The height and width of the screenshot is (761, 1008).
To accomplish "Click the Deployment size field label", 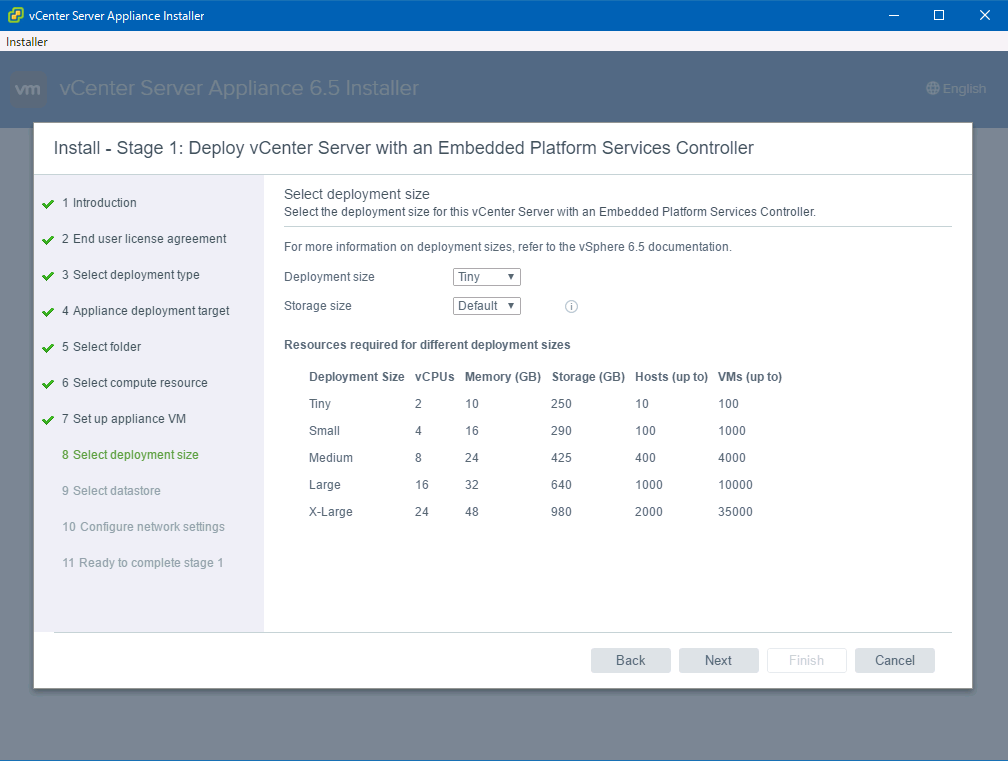I will 329,277.
